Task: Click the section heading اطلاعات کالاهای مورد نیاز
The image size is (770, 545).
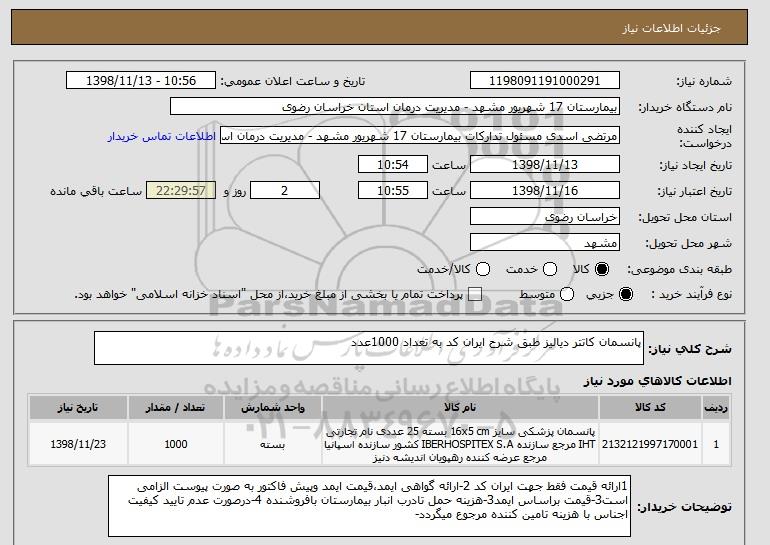Action: coord(657,381)
